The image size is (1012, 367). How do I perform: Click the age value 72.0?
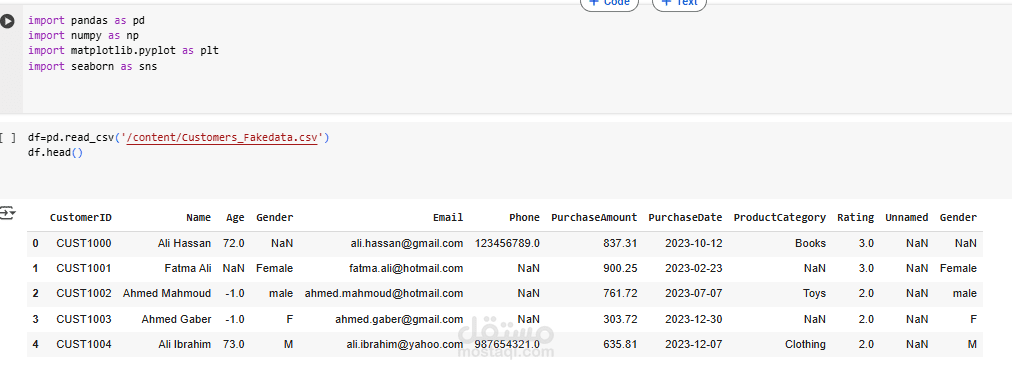(x=234, y=243)
